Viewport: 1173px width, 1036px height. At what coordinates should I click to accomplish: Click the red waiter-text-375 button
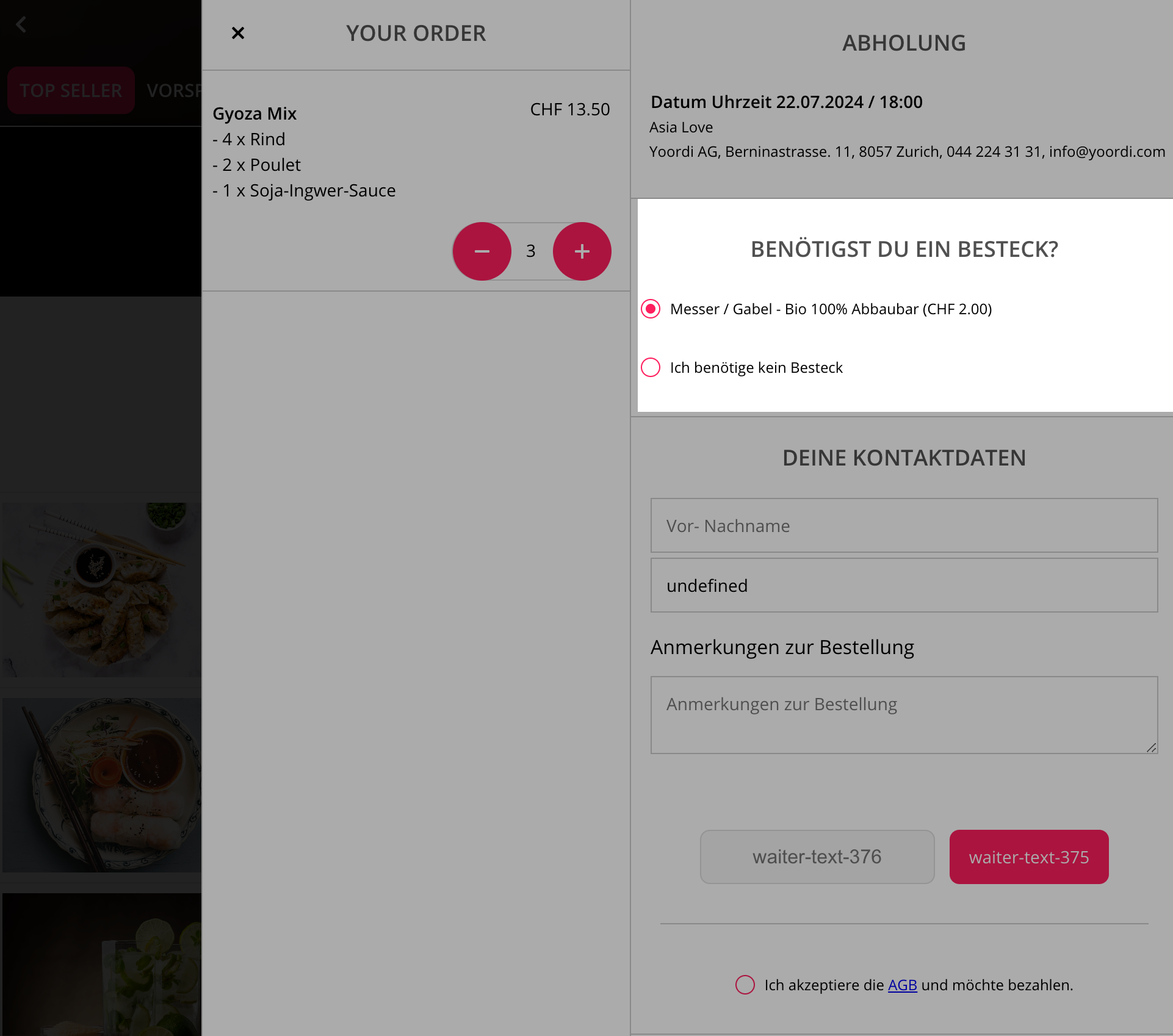1029,857
